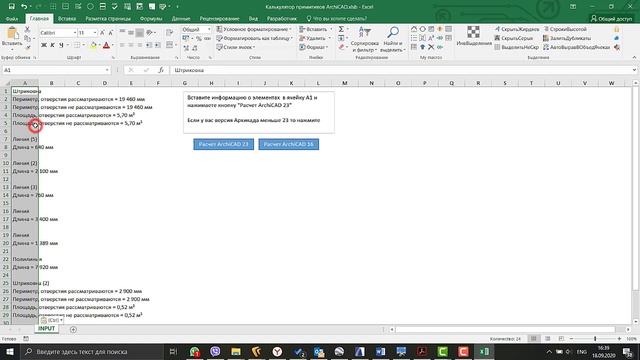Click the Sort and Filter icon
640x360 pixels.
tap(364, 32)
